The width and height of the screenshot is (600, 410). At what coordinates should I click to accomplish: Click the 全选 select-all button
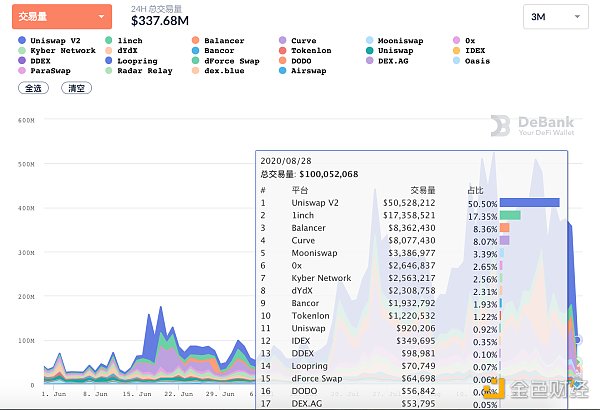click(x=35, y=88)
